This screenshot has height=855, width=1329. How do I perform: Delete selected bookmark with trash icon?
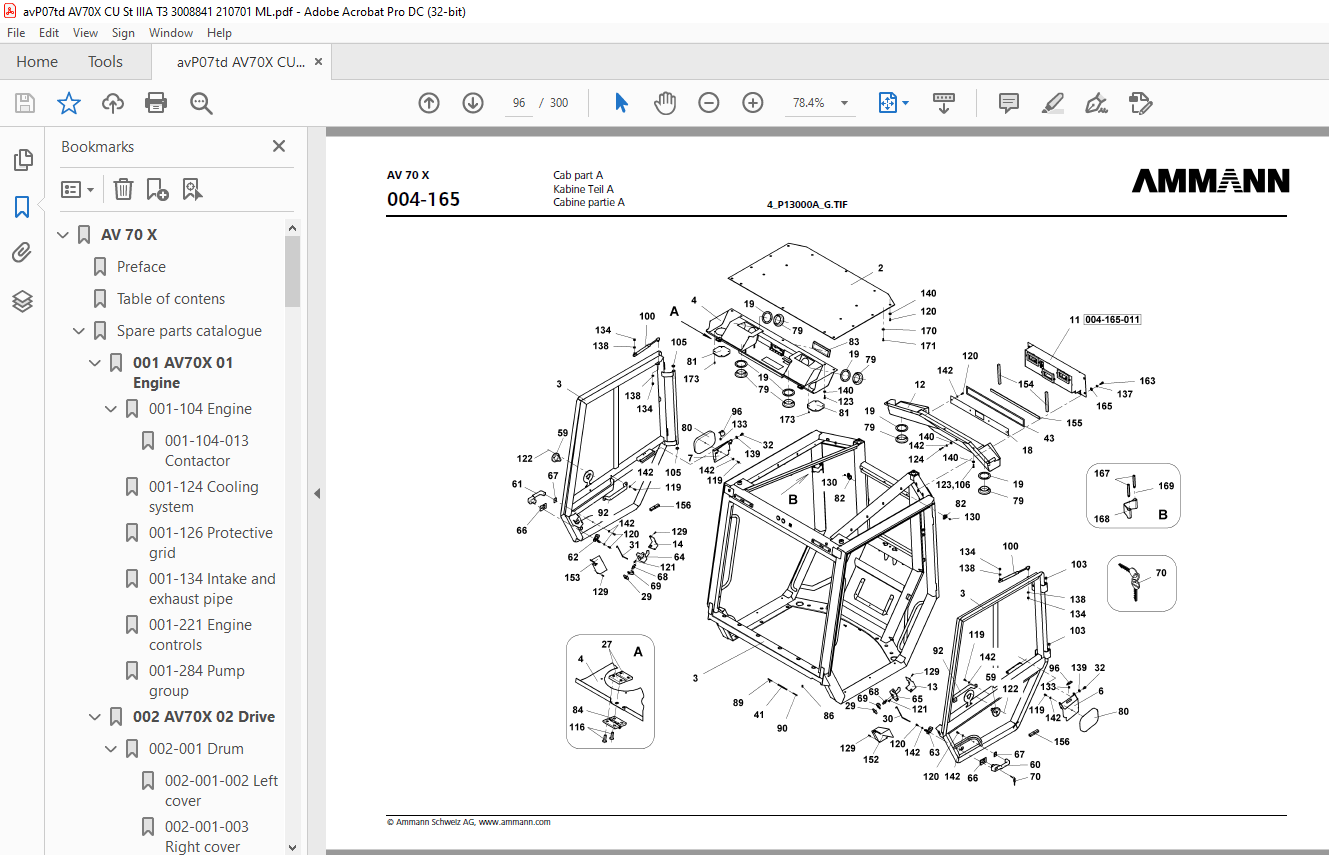(123, 189)
